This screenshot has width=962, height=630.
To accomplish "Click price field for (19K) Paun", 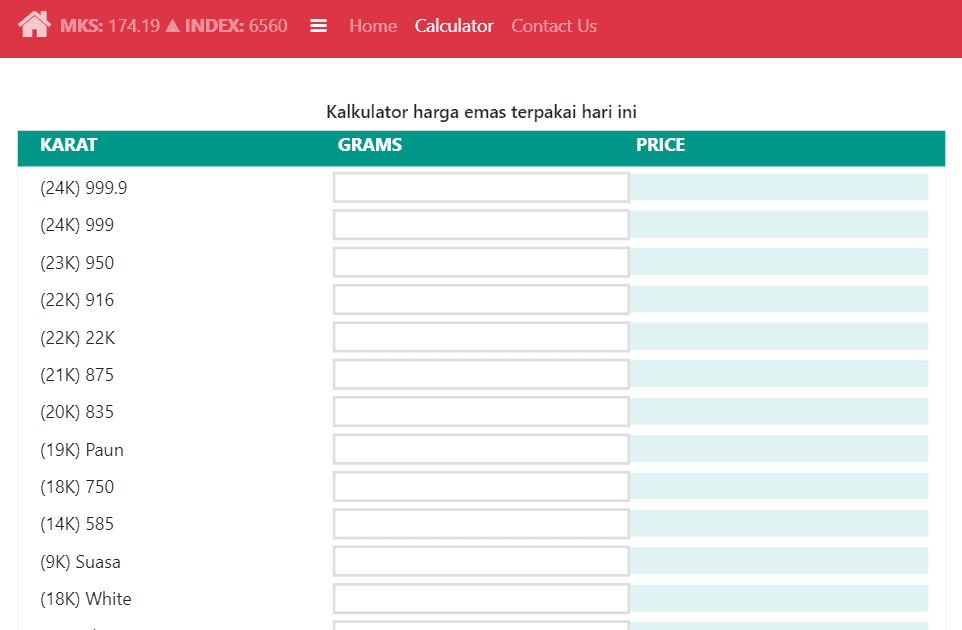I will pos(779,449).
